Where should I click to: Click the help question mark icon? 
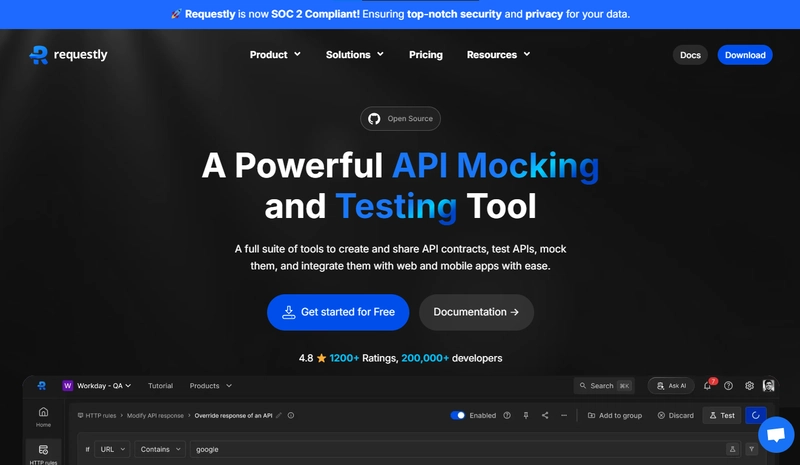pyautogui.click(x=728, y=386)
